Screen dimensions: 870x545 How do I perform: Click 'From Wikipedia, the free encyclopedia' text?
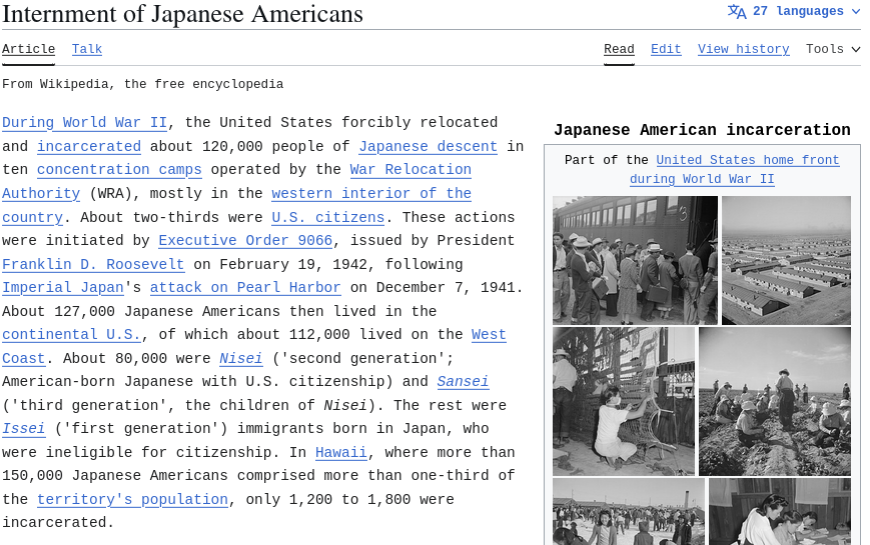(x=143, y=84)
